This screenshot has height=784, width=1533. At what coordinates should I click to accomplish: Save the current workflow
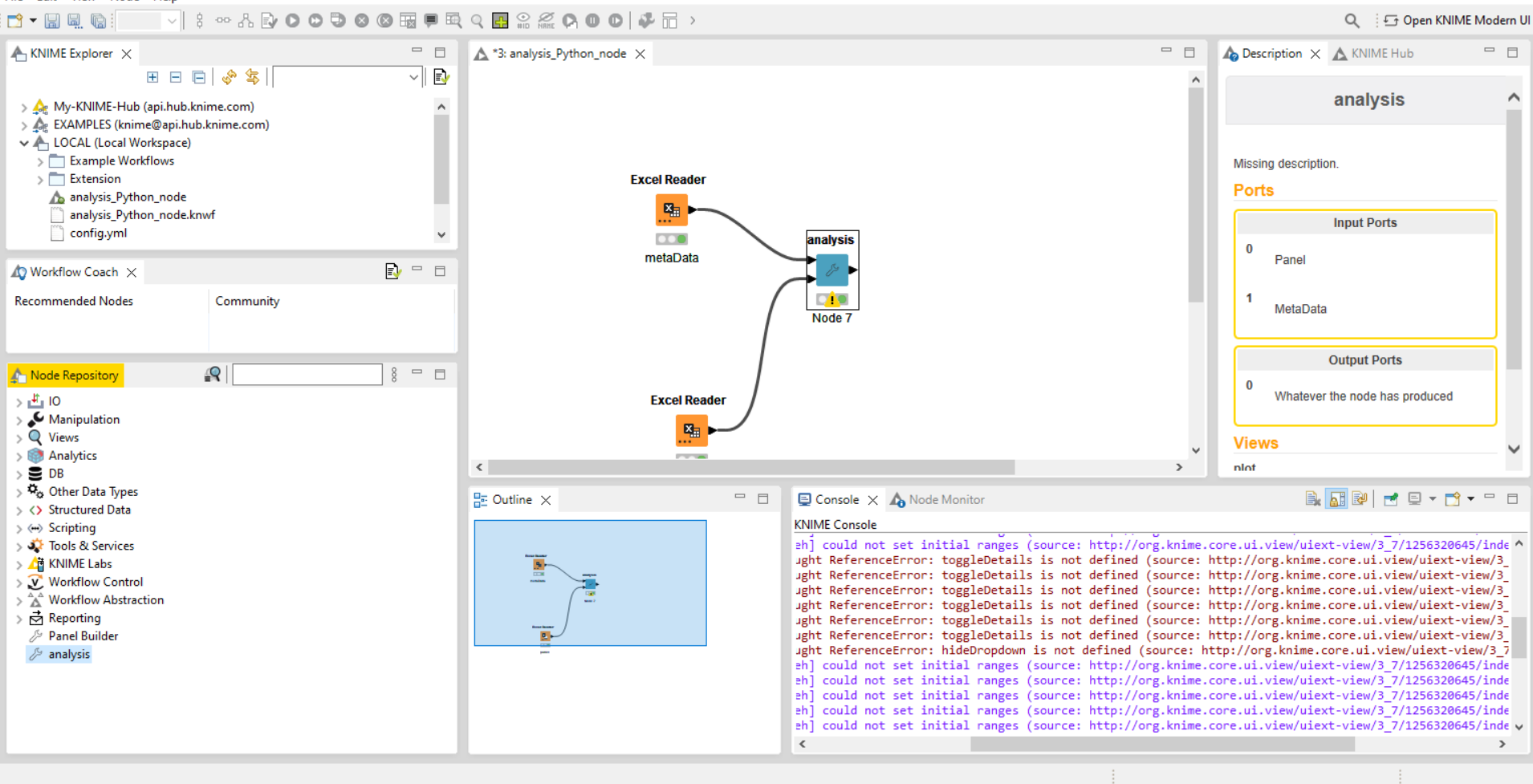pyautogui.click(x=52, y=21)
